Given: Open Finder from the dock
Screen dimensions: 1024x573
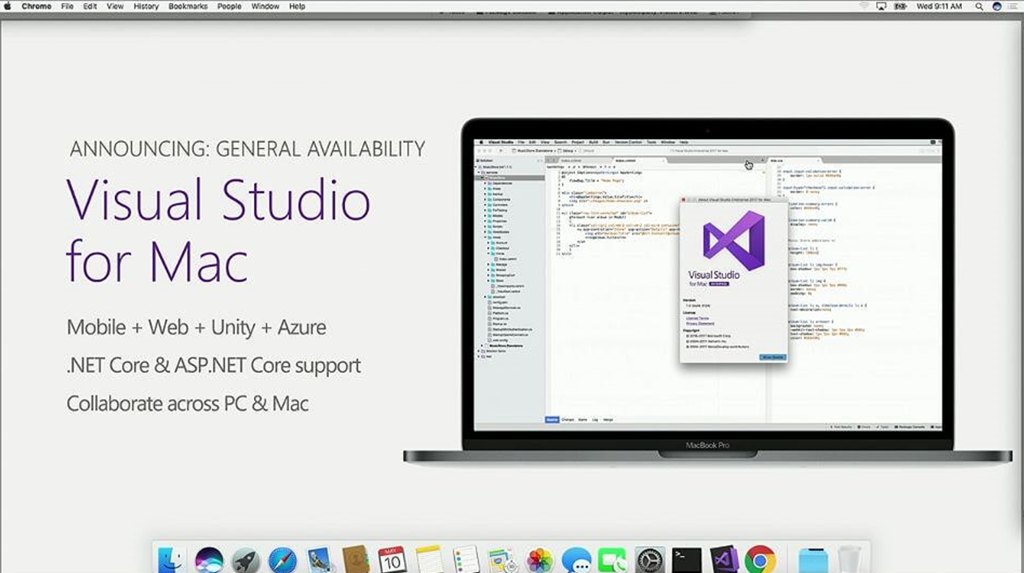Looking at the screenshot, I should 171,559.
